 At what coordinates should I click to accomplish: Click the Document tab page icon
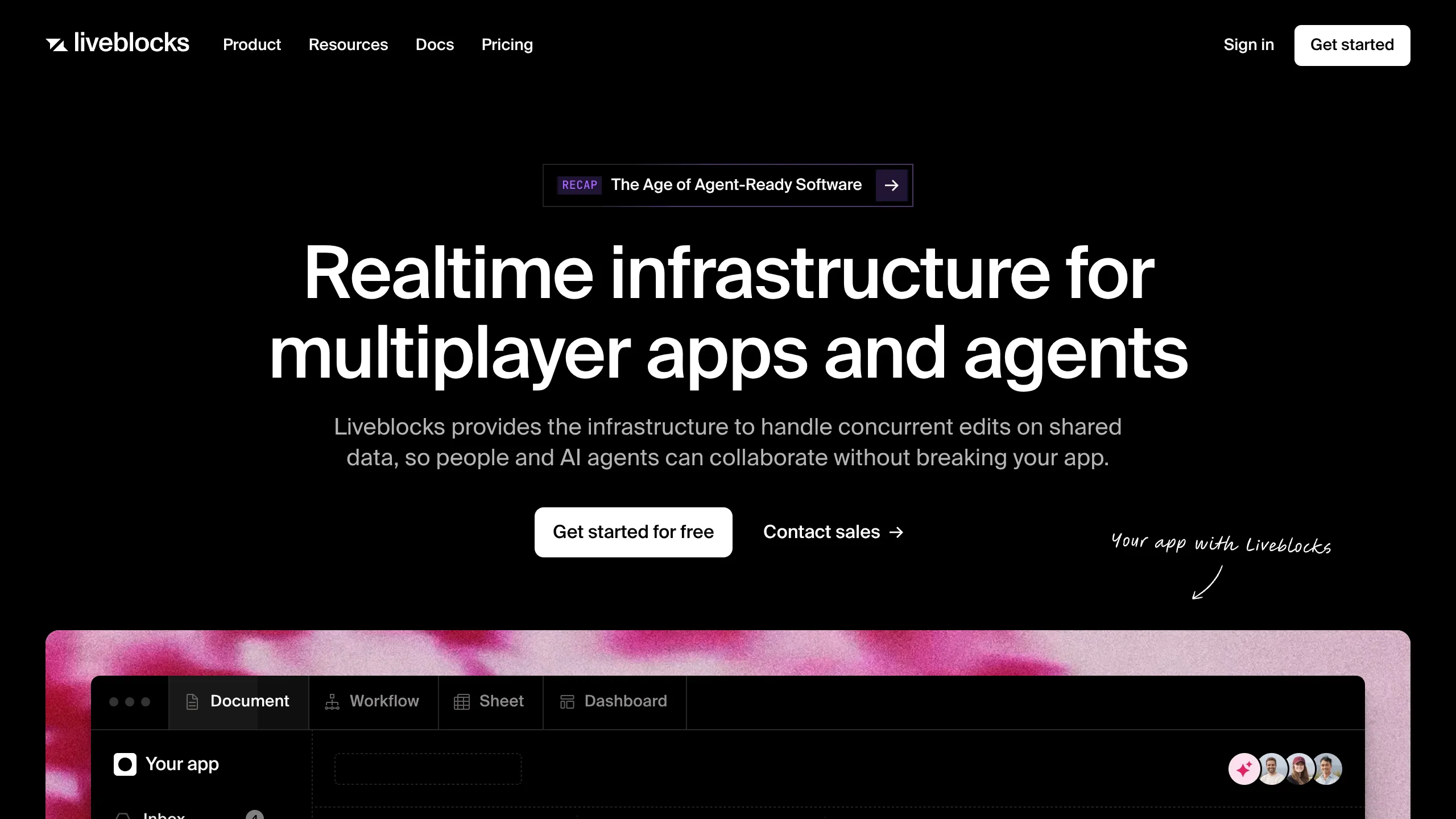click(x=192, y=702)
